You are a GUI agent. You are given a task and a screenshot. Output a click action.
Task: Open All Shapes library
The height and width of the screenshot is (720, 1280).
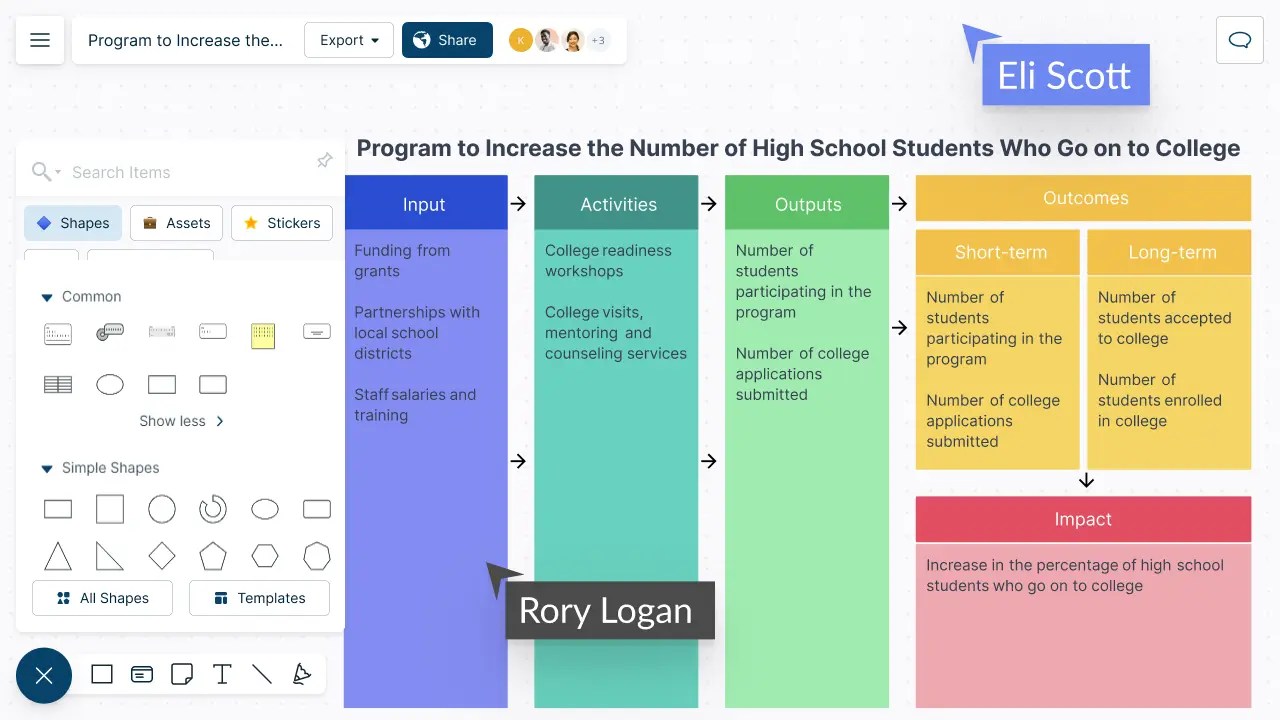[102, 598]
